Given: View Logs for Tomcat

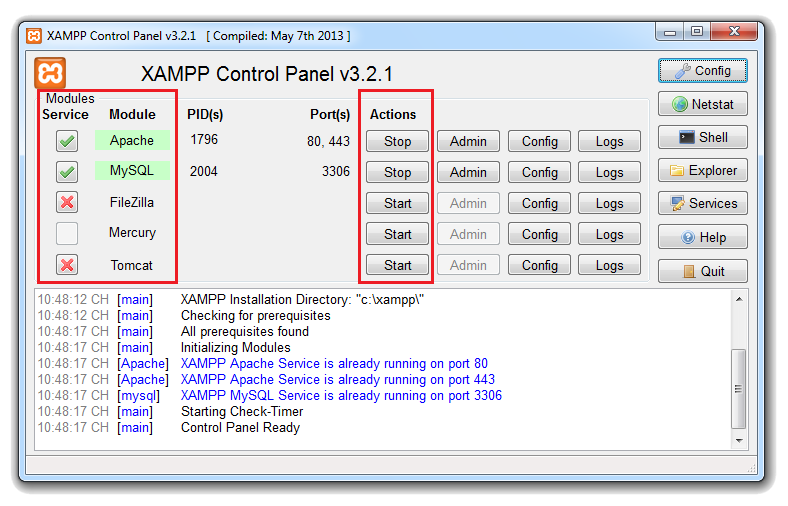Looking at the screenshot, I should coord(609,265).
